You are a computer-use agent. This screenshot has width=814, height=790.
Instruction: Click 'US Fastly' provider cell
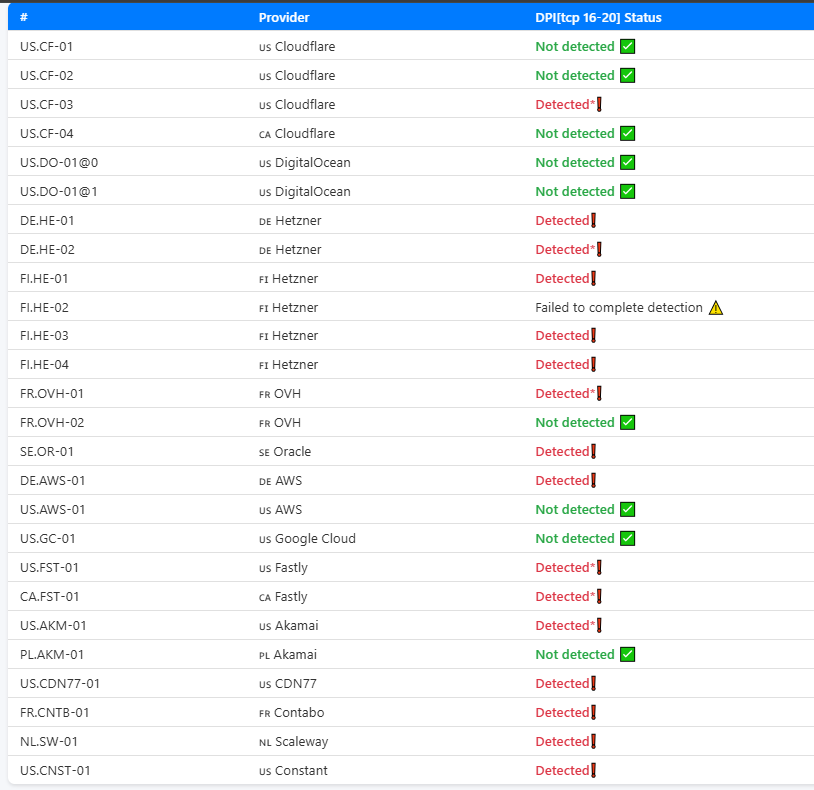pyautogui.click(x=283, y=568)
